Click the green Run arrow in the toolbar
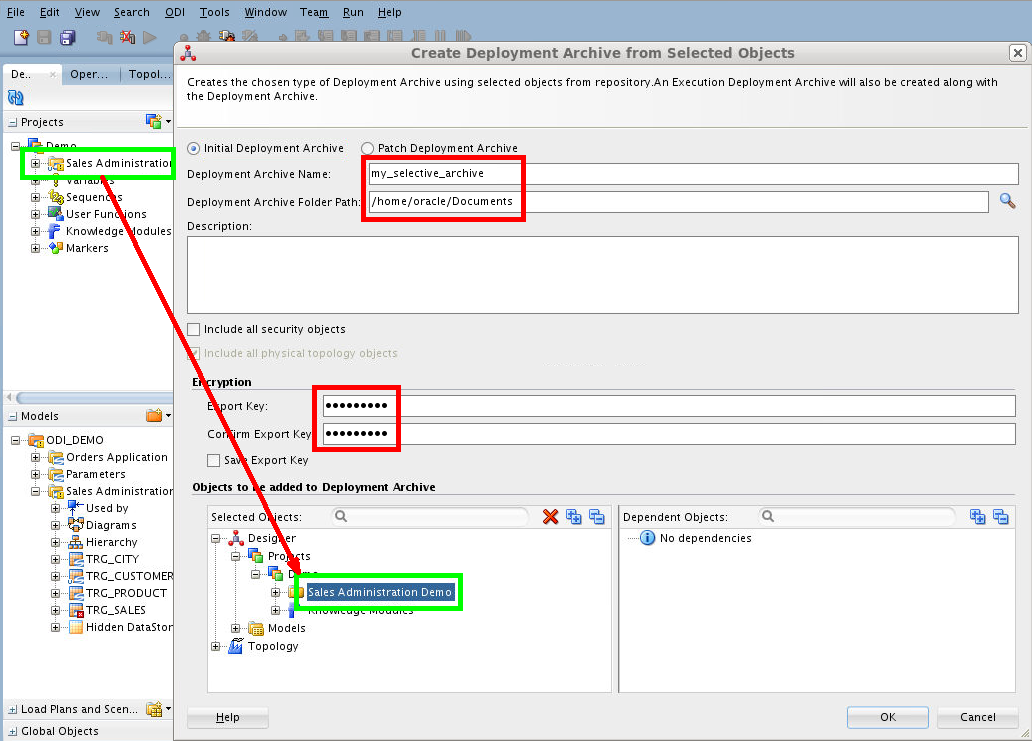The image size is (1032, 741). click(x=148, y=36)
